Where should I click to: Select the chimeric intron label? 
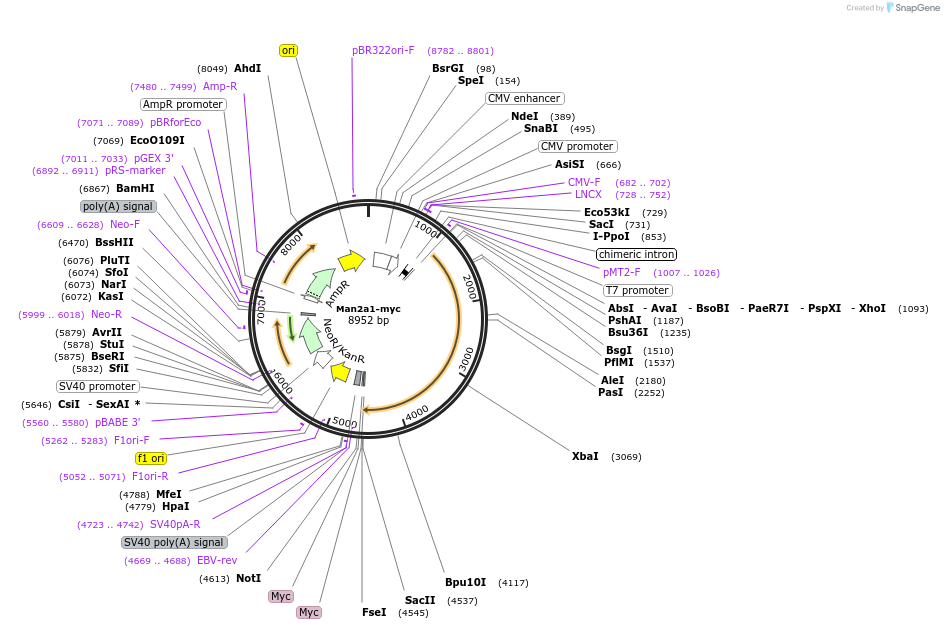pyautogui.click(x=636, y=254)
